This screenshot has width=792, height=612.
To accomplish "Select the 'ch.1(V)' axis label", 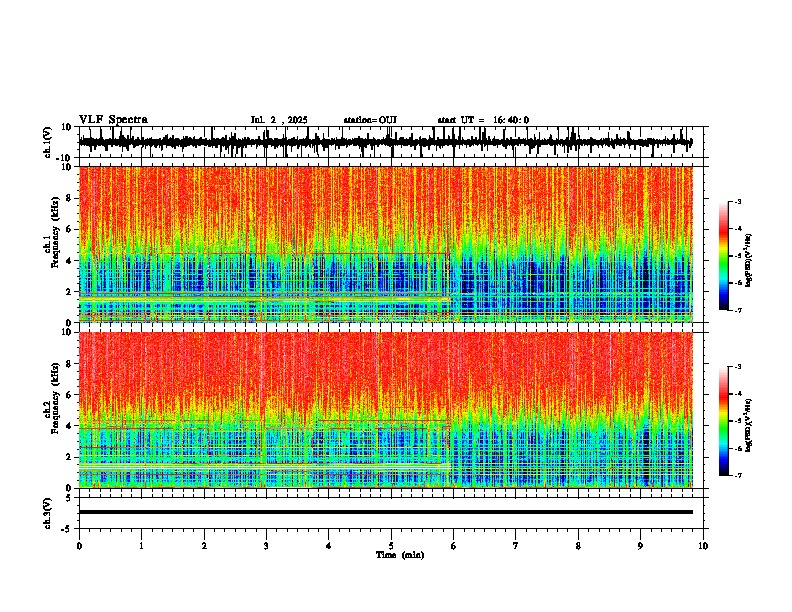I will pyautogui.click(x=48, y=142).
